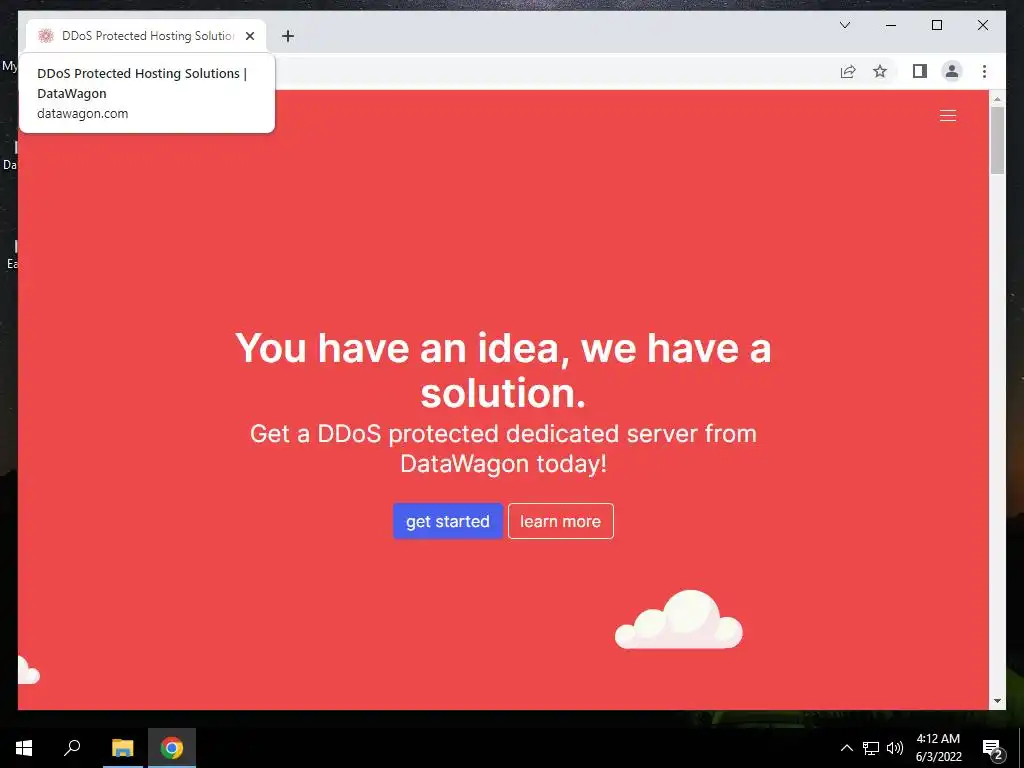Open the volume speaker tray icon
The width and height of the screenshot is (1024, 768).
click(x=895, y=748)
